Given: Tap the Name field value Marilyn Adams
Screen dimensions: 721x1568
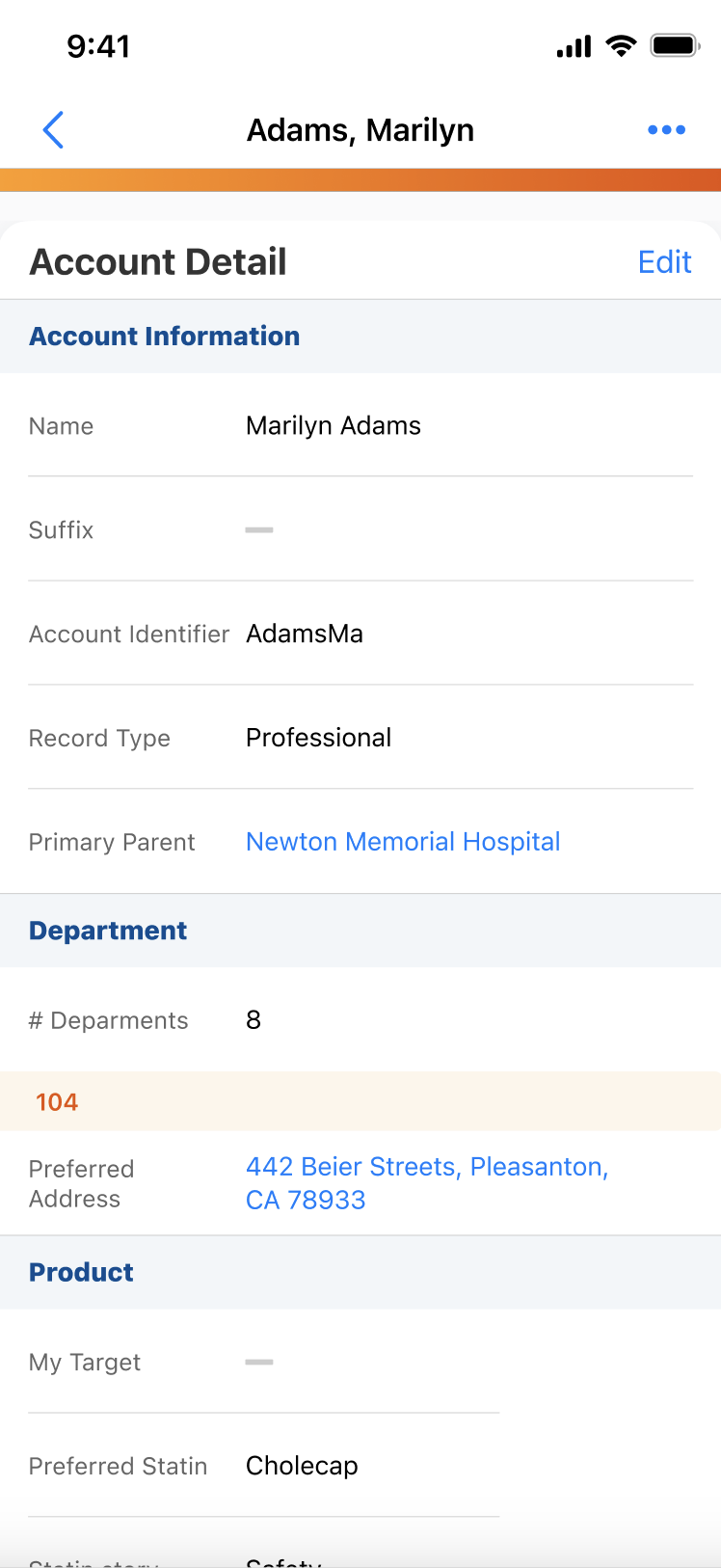Looking at the screenshot, I should point(334,426).
